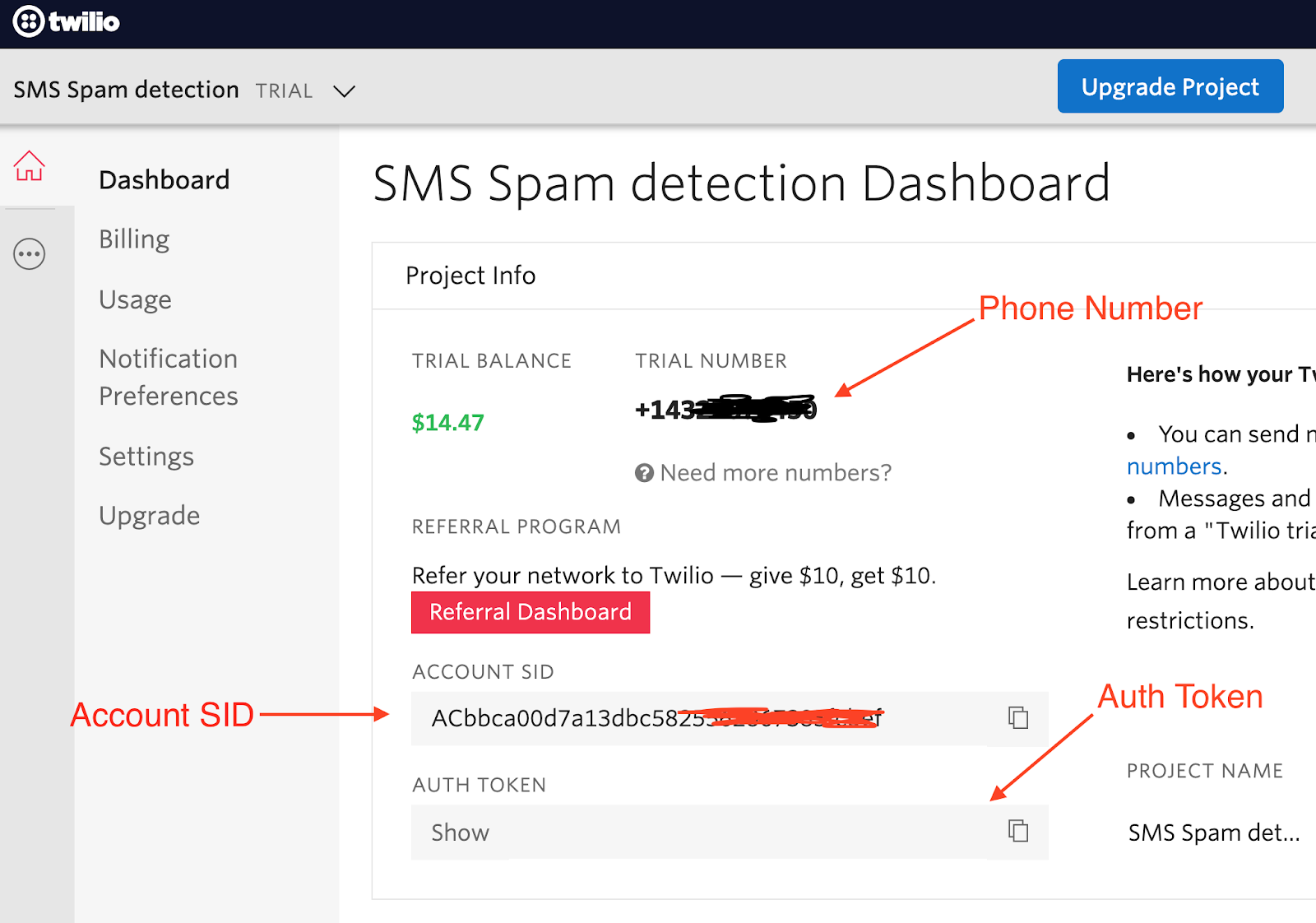
Task: Open Notification Preferences
Action: (169, 378)
